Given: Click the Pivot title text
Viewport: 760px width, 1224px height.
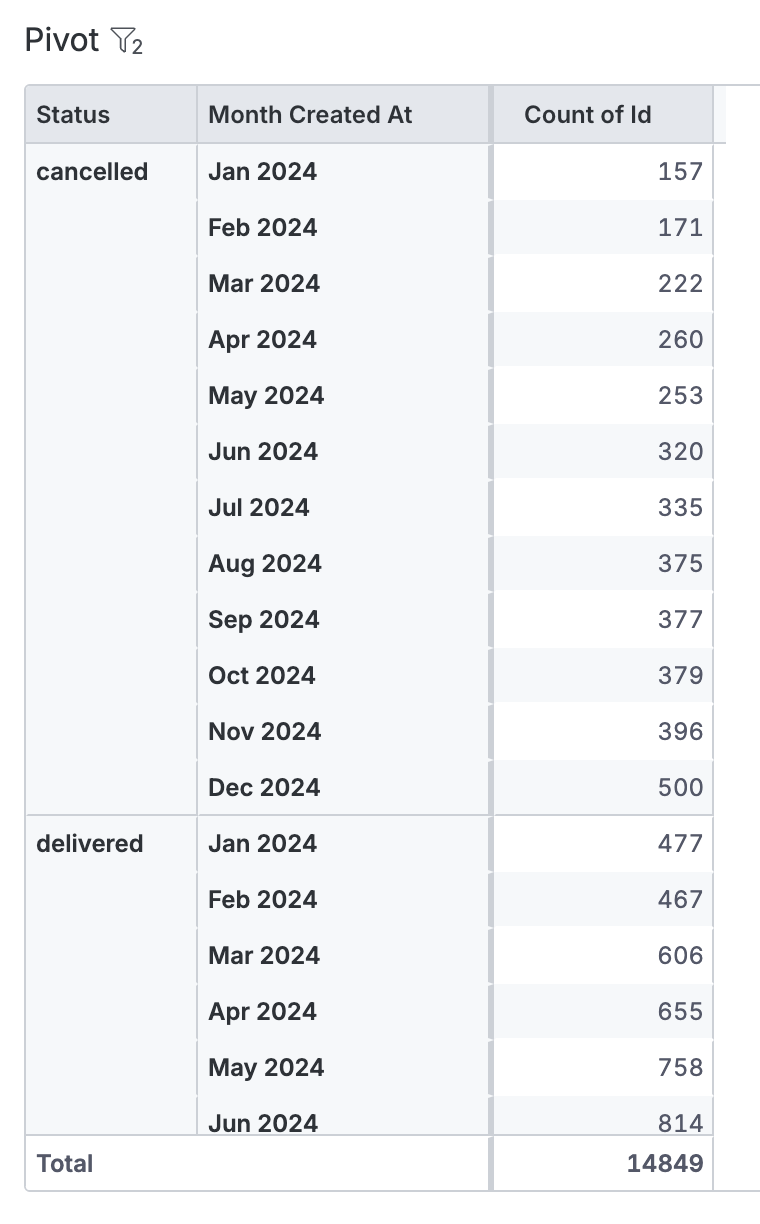Looking at the screenshot, I should click(x=62, y=41).
